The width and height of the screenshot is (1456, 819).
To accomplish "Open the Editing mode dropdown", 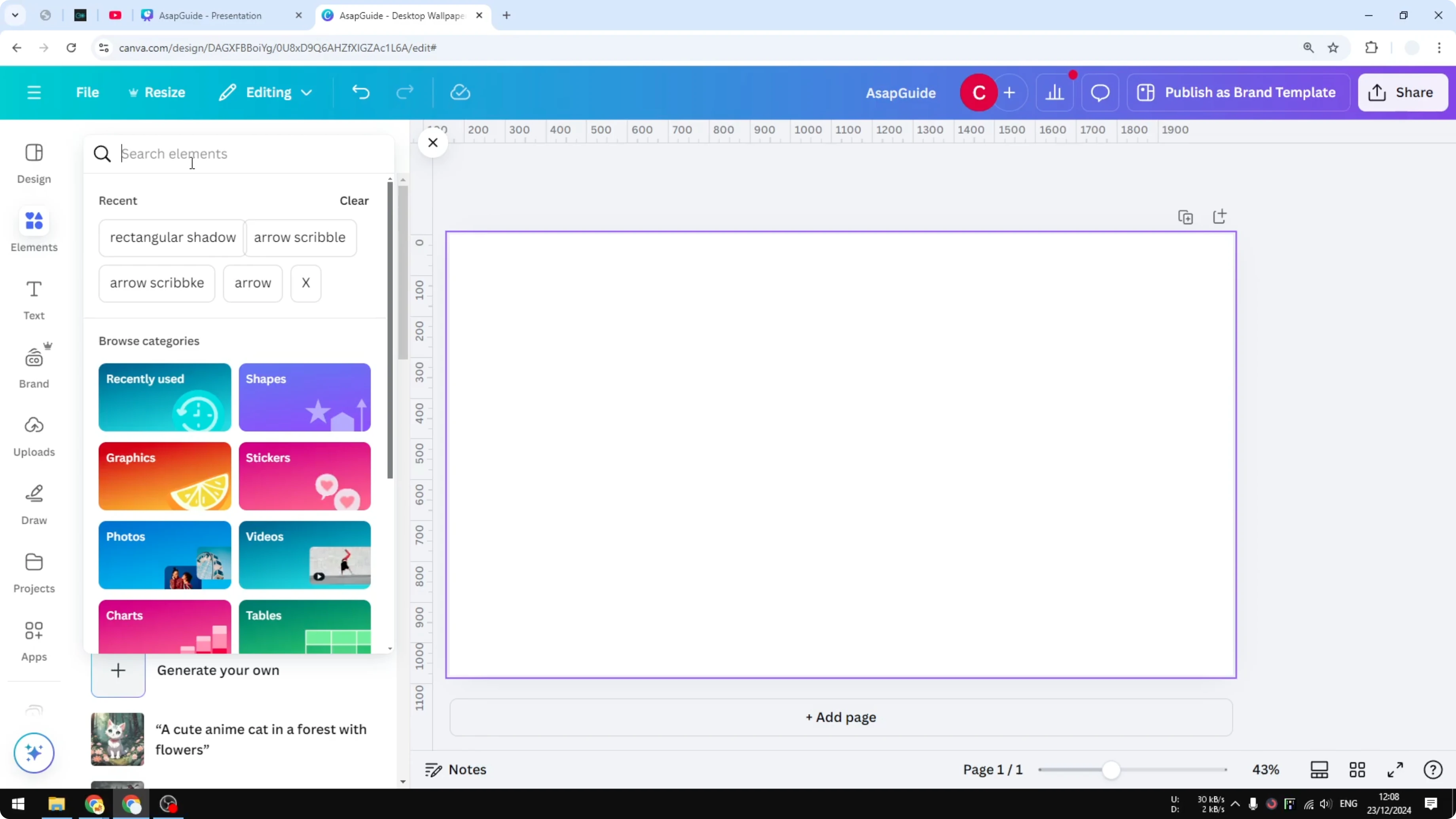I will point(265,92).
